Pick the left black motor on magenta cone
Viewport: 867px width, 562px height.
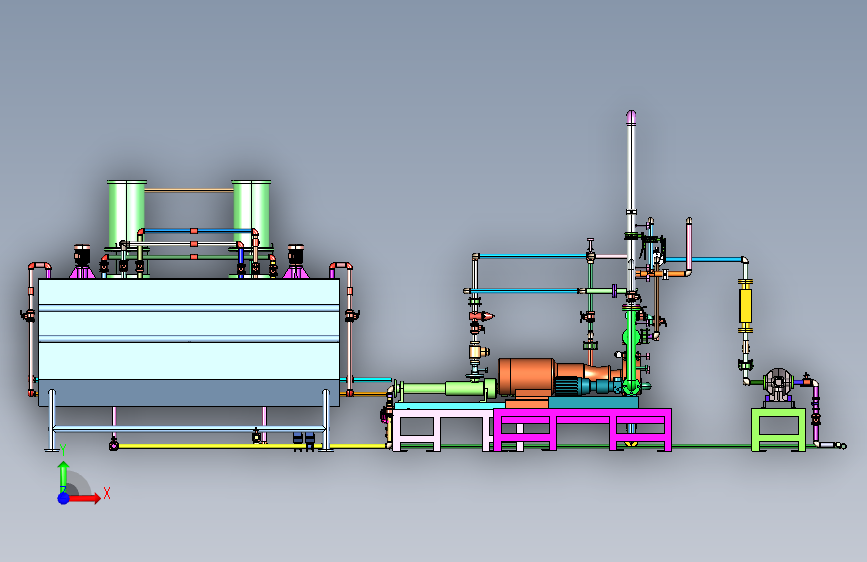coord(82,254)
